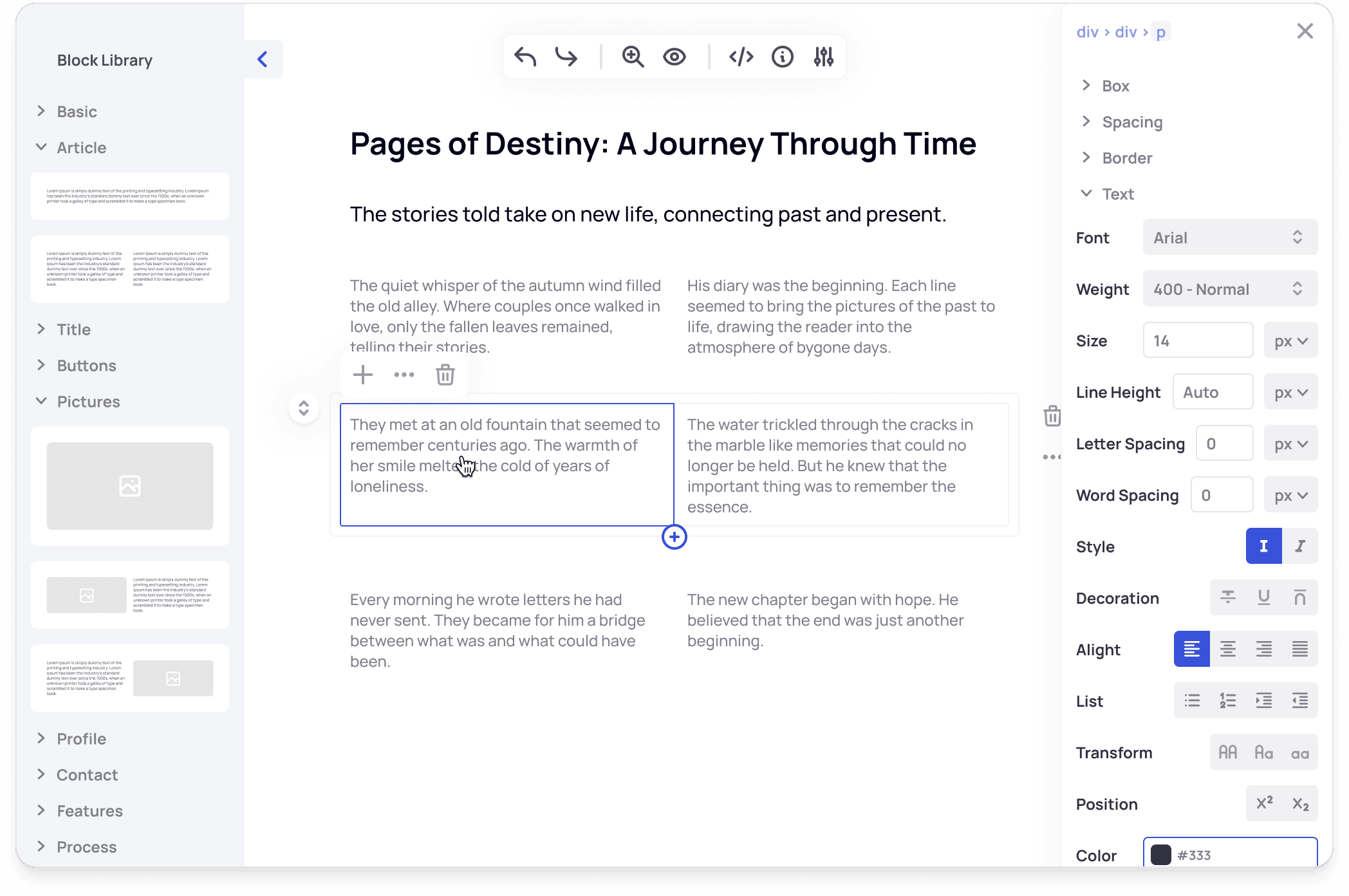Screen dimensions: 1349x896
Task: Close the style properties panel
Action: (1305, 31)
